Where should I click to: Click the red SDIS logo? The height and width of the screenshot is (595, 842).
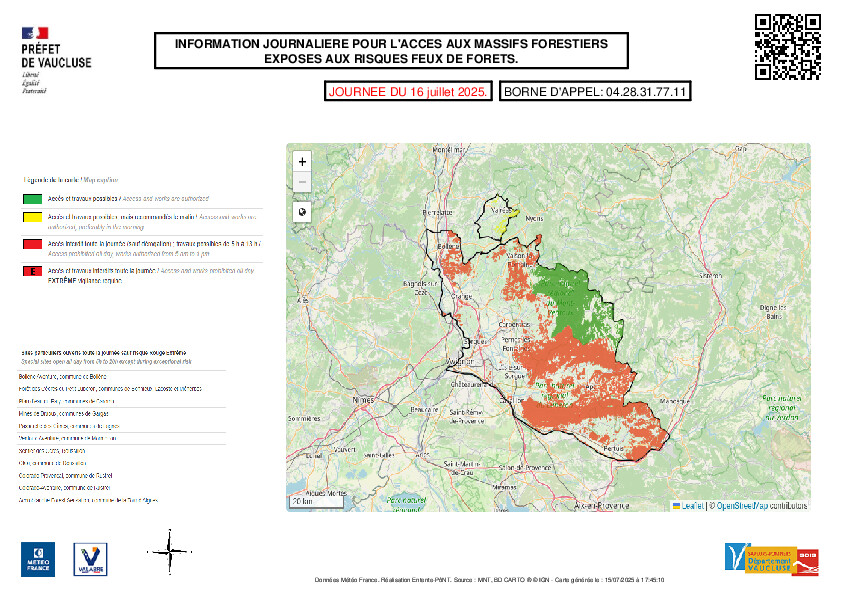tap(806, 561)
